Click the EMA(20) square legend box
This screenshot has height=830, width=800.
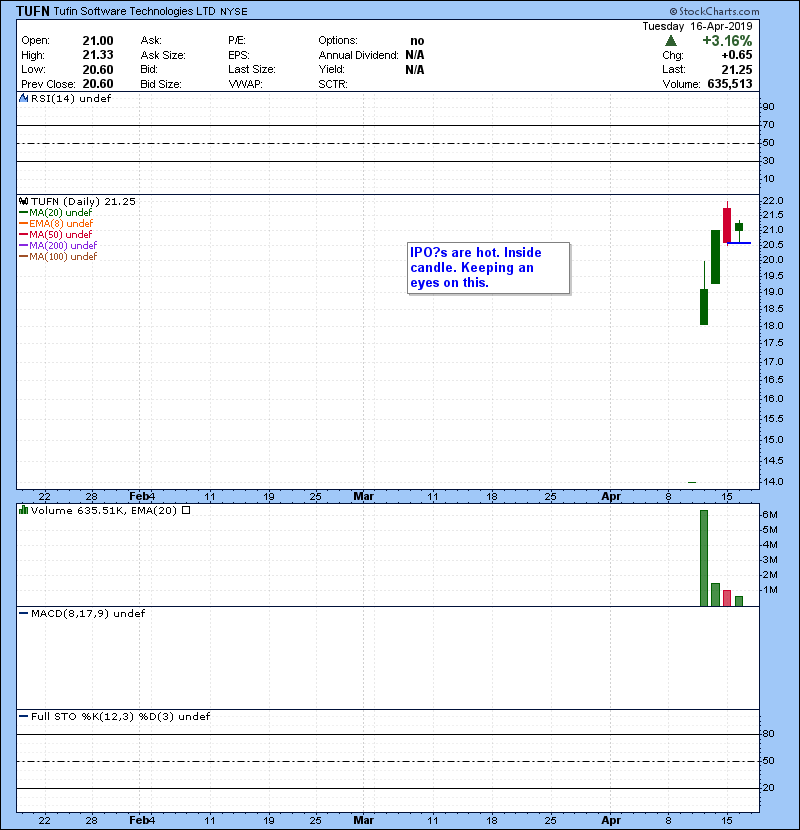pyautogui.click(x=186, y=510)
